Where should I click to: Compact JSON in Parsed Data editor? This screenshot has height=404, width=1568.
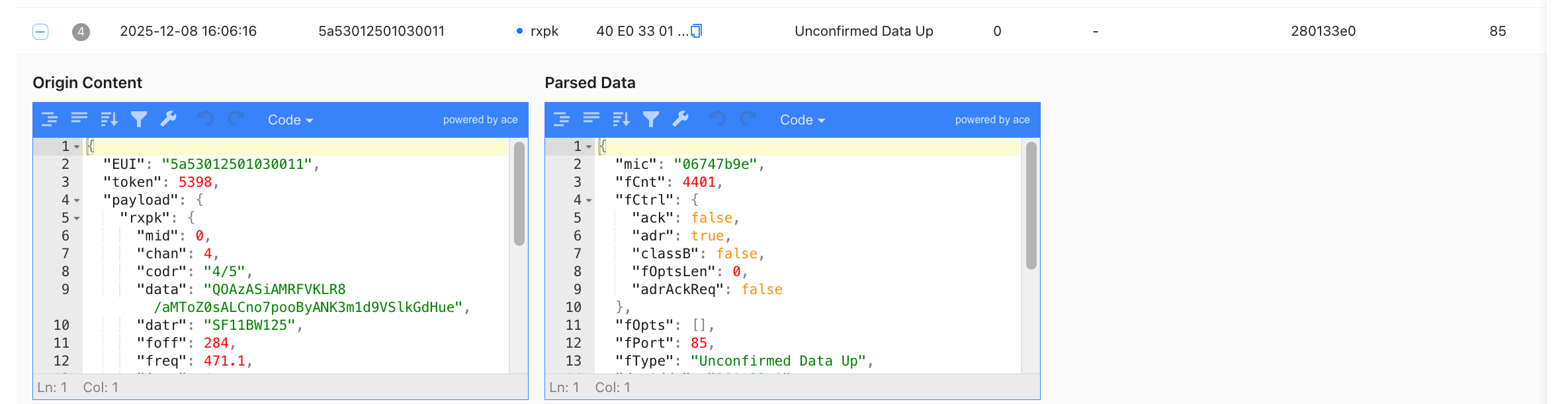591,119
